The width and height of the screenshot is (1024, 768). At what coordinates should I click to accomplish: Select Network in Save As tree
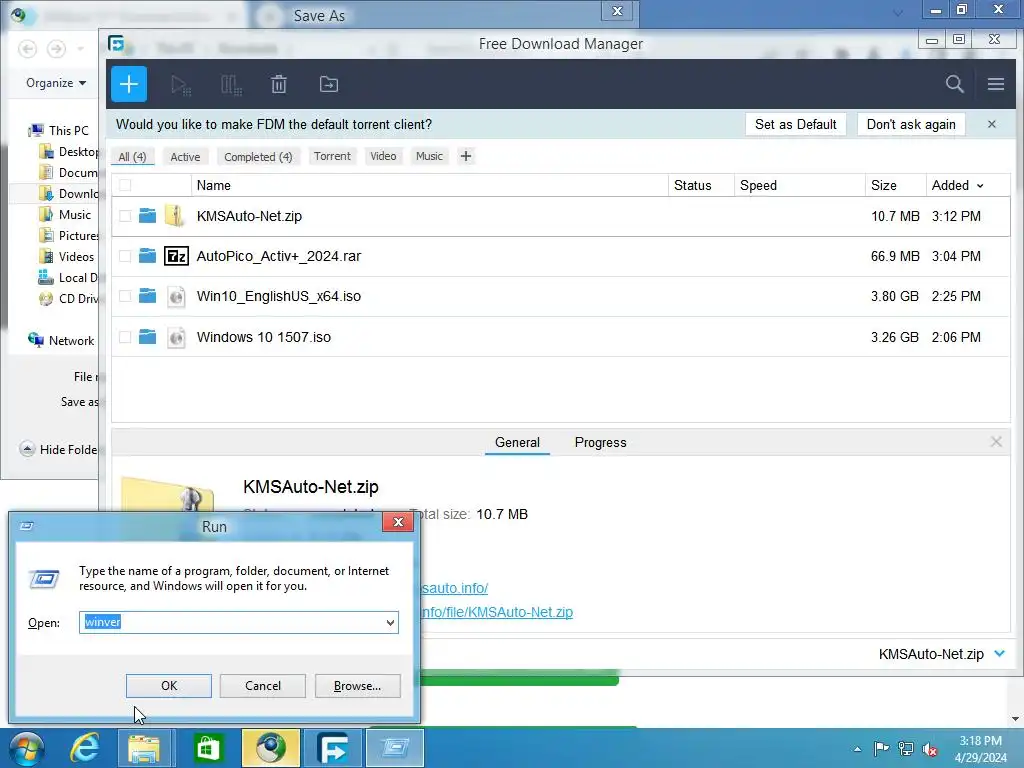pos(61,340)
